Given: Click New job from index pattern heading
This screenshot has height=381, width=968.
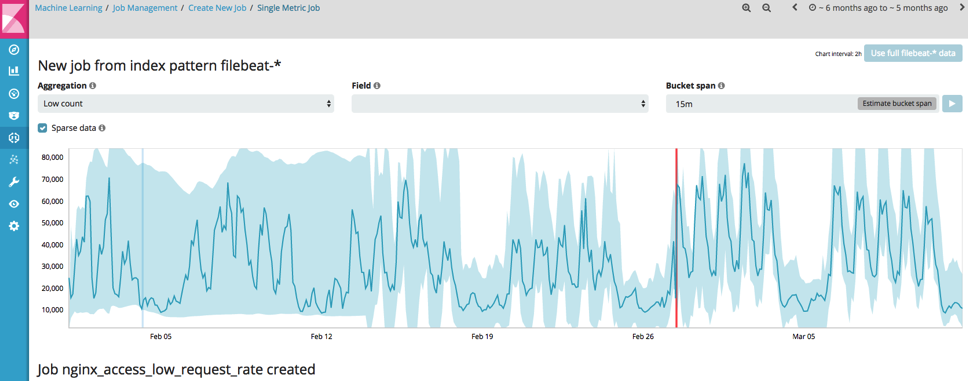Looking at the screenshot, I should pos(159,65).
